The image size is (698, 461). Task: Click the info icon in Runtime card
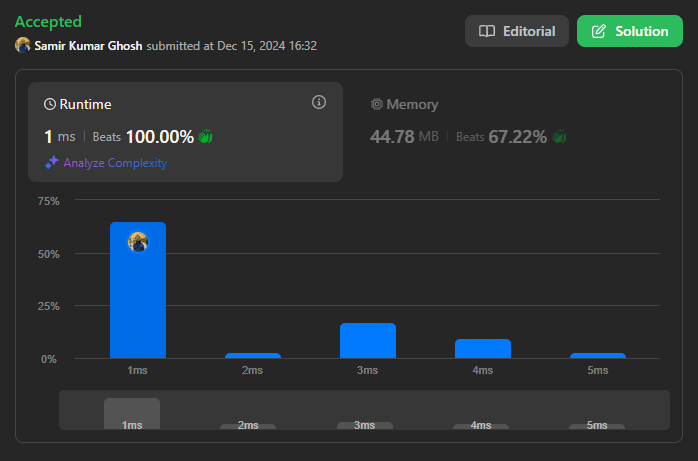tap(319, 102)
